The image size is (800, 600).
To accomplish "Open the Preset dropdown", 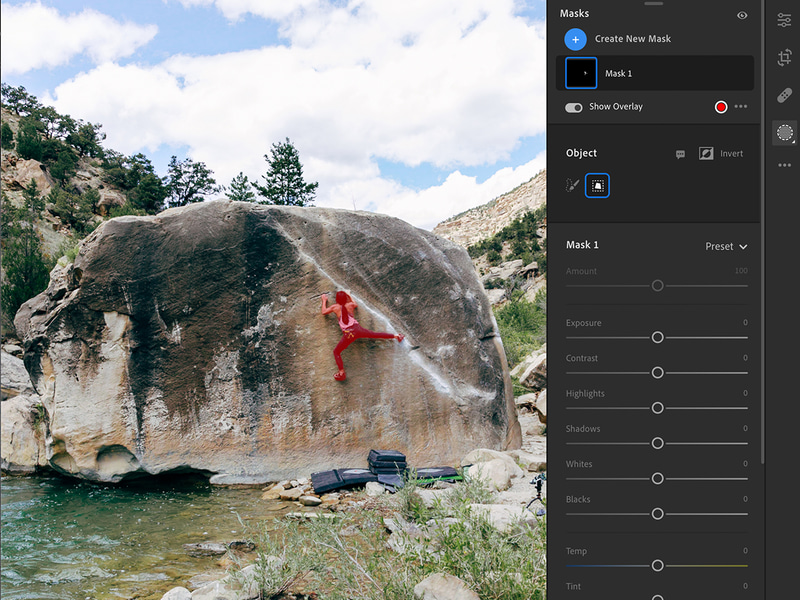I will 726,246.
